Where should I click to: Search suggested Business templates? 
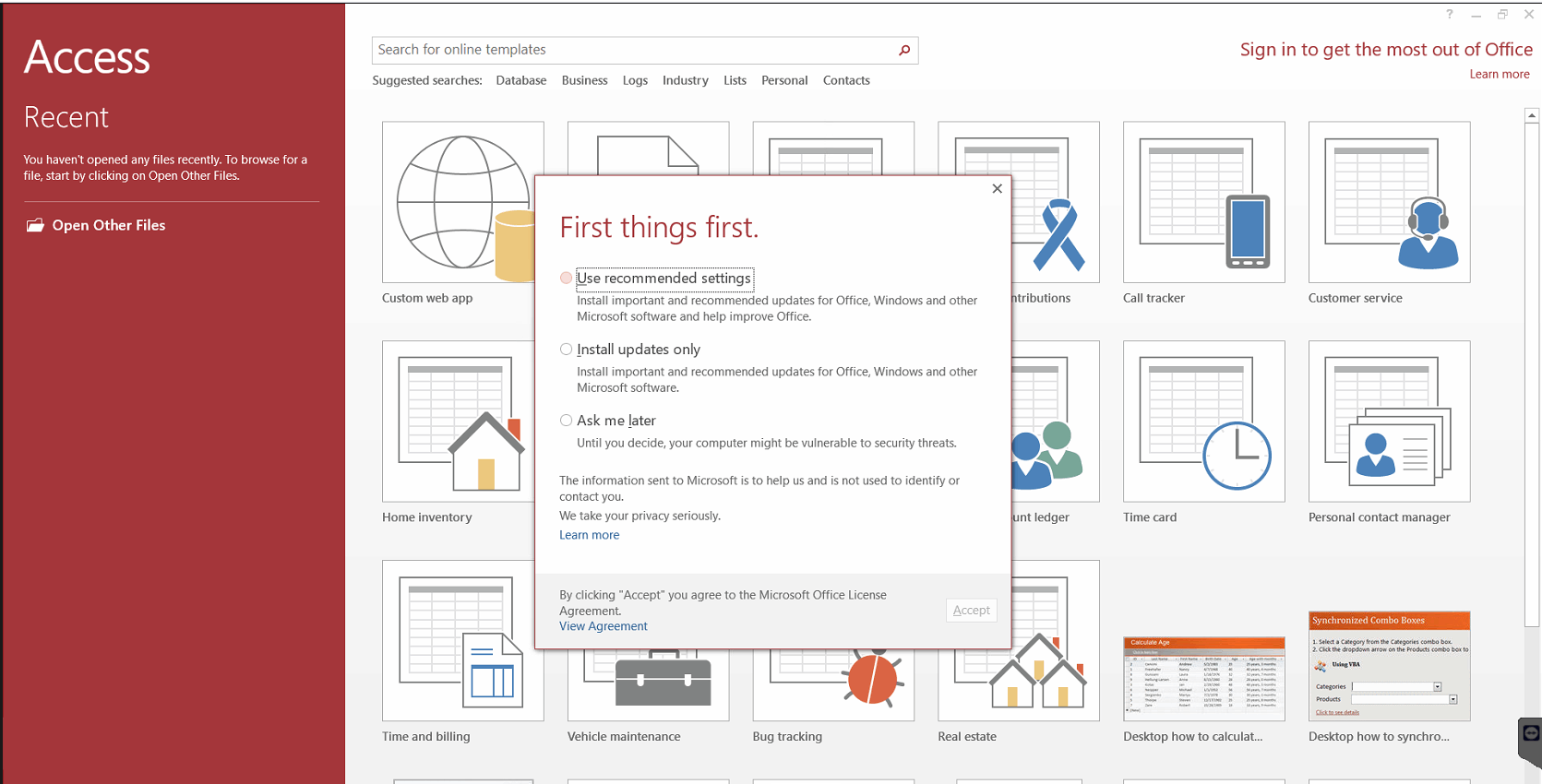[x=585, y=80]
